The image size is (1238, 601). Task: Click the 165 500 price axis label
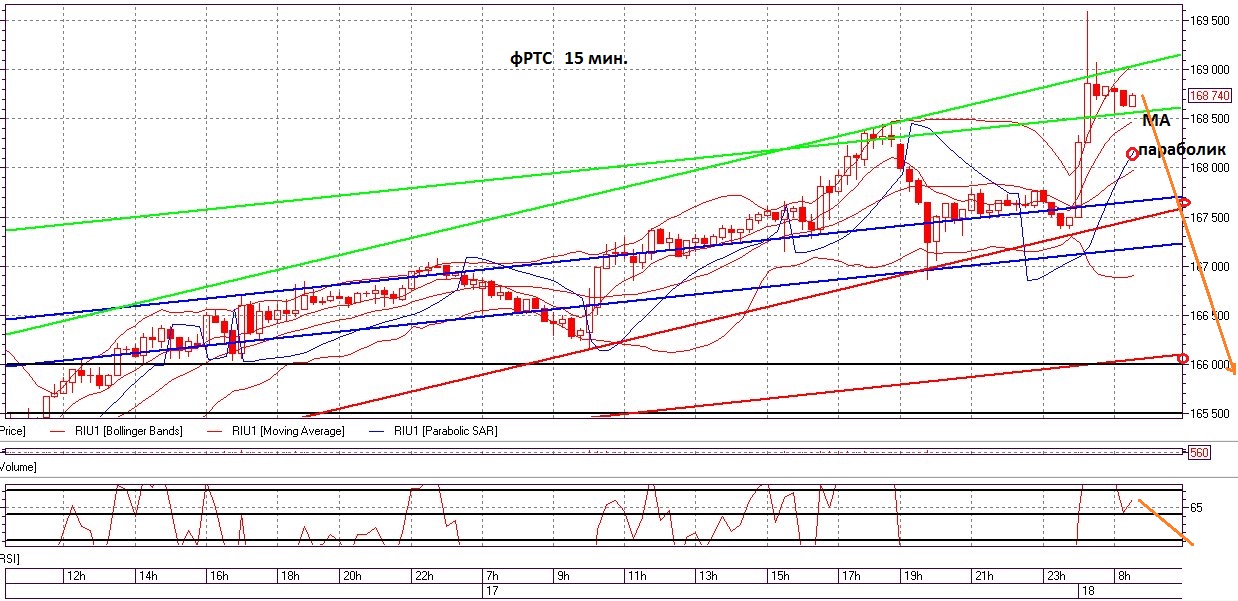(x=1211, y=413)
